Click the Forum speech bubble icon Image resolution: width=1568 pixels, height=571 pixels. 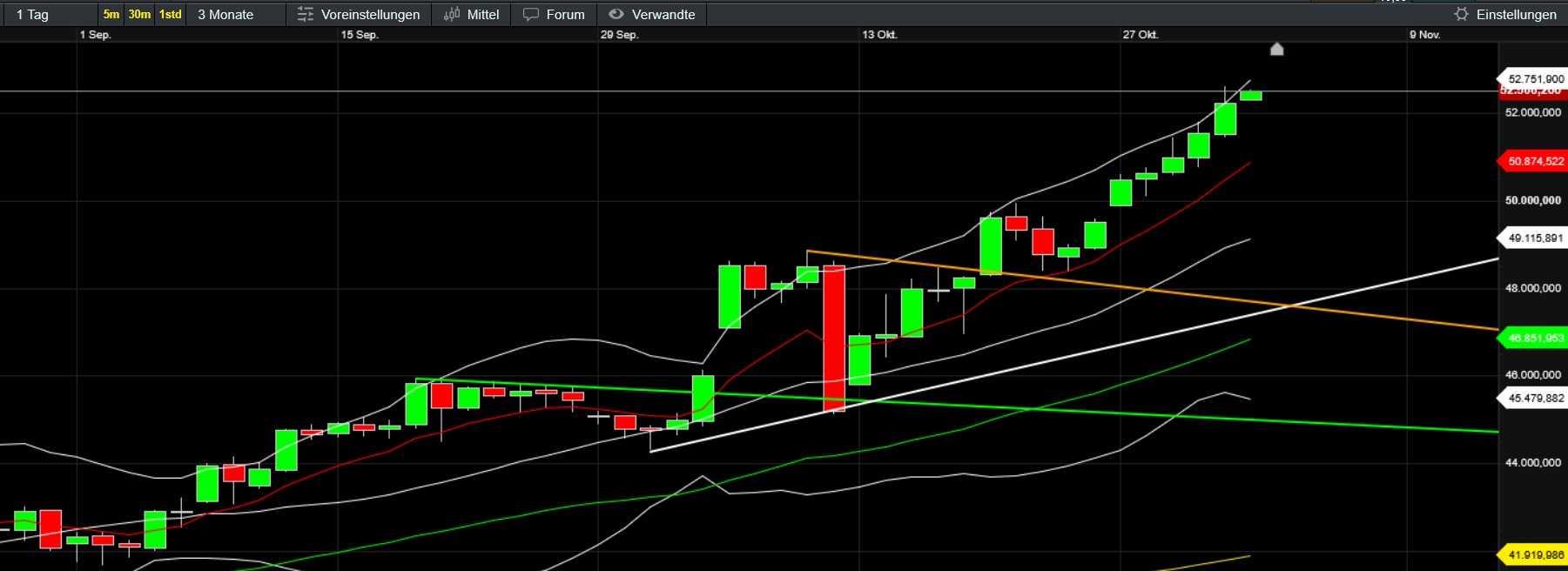click(x=531, y=14)
